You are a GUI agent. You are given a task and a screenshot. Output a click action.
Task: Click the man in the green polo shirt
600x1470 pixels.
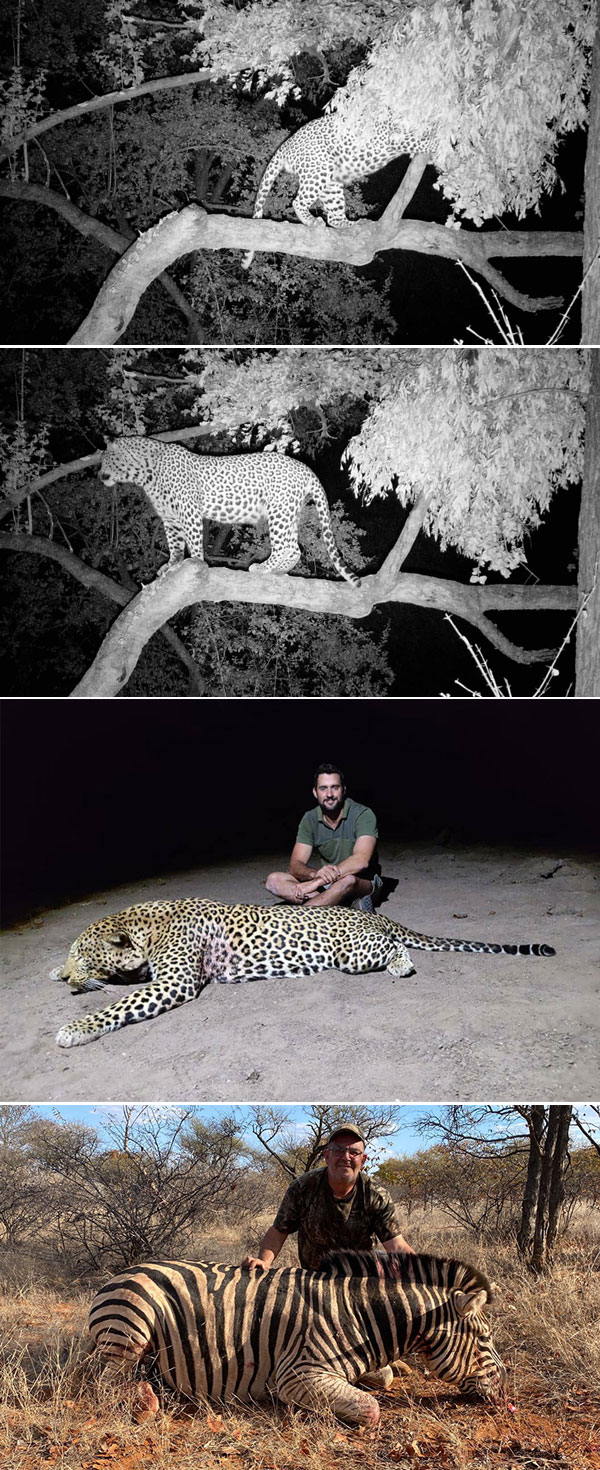(x=327, y=838)
